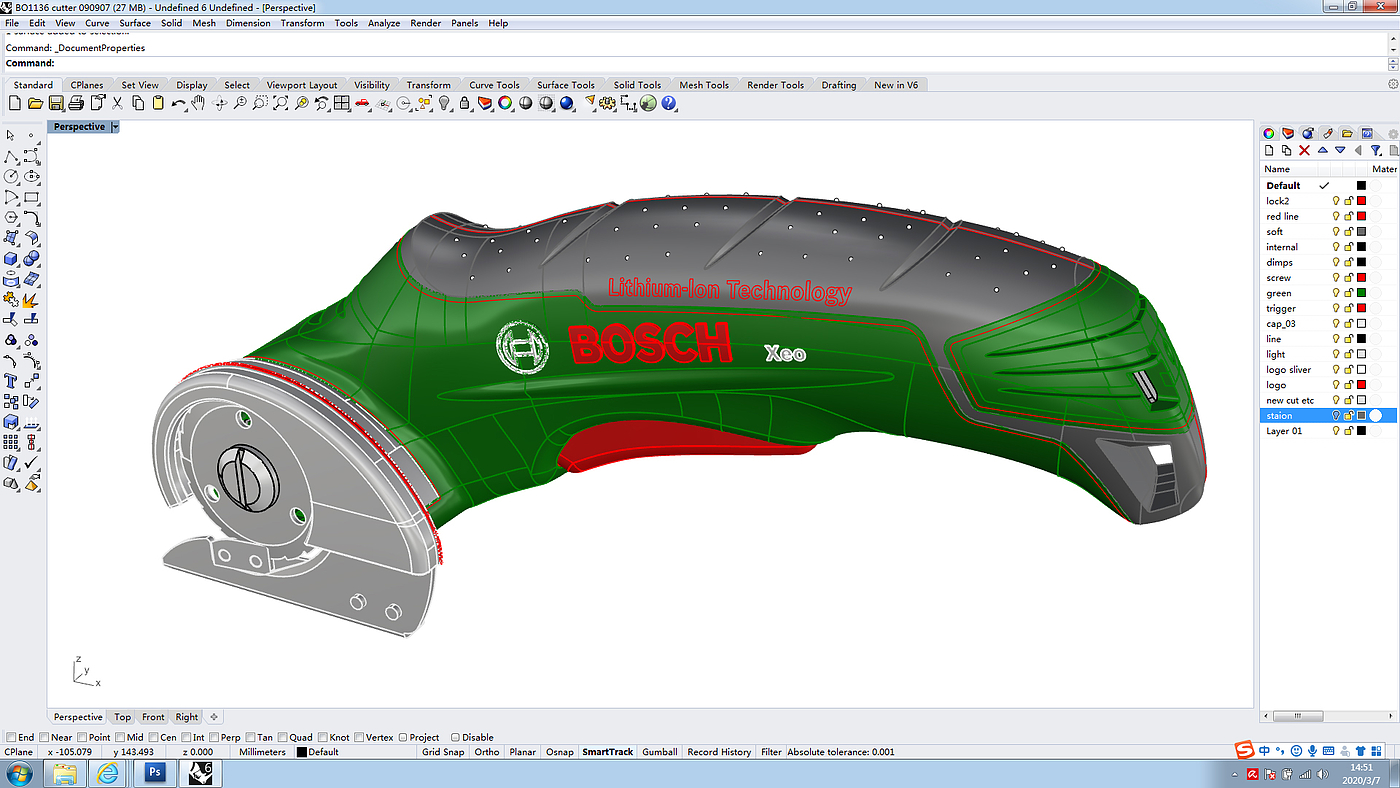
Task: Select the Text object tool
Action: (12, 381)
